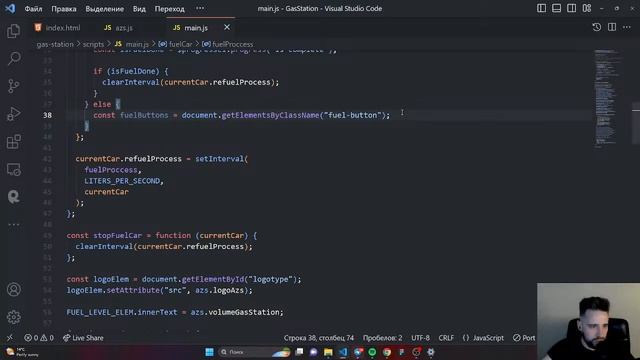Open Remote Explorer view in activity bar
The height and width of the screenshot is (360, 640).
click(13, 169)
